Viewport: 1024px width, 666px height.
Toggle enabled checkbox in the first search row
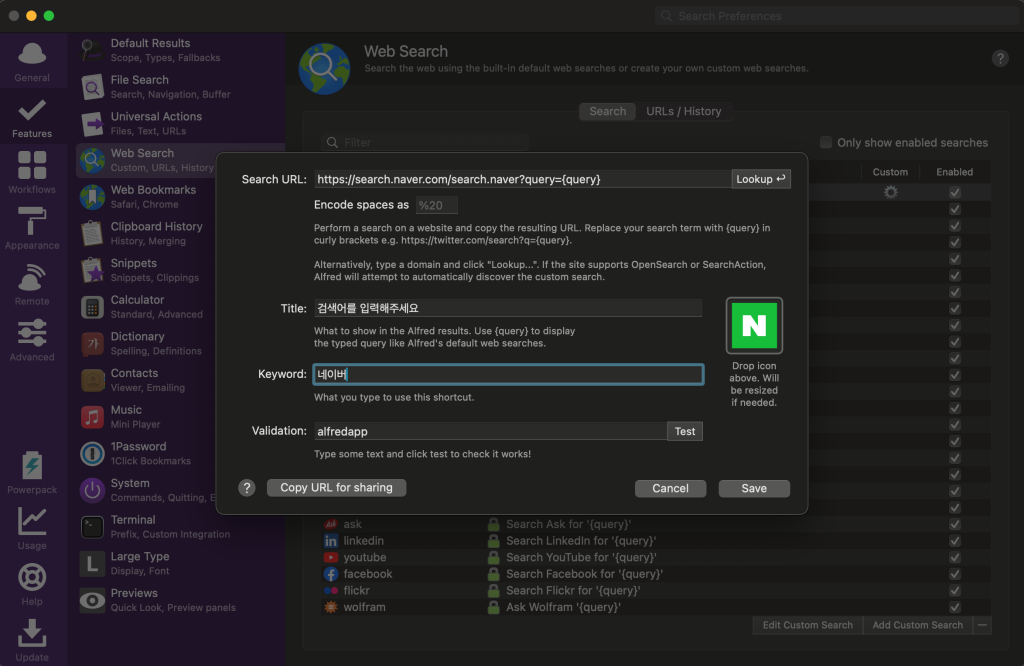[x=955, y=193]
